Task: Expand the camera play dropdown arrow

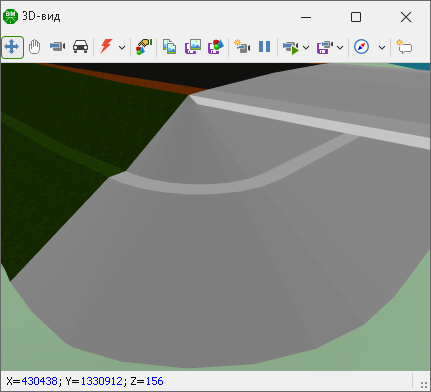Action: tap(306, 48)
